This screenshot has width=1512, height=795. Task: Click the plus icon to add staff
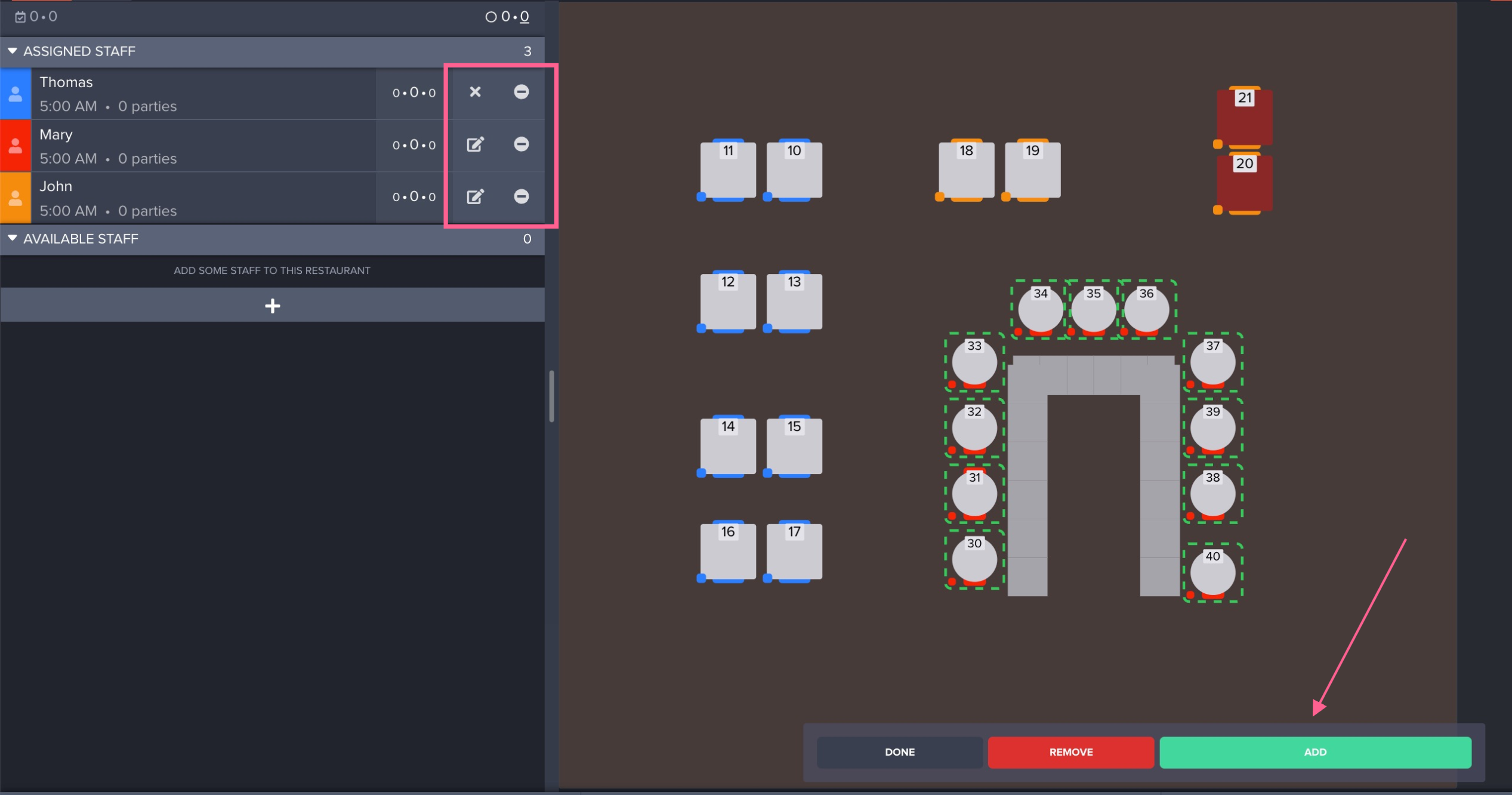[x=272, y=306]
